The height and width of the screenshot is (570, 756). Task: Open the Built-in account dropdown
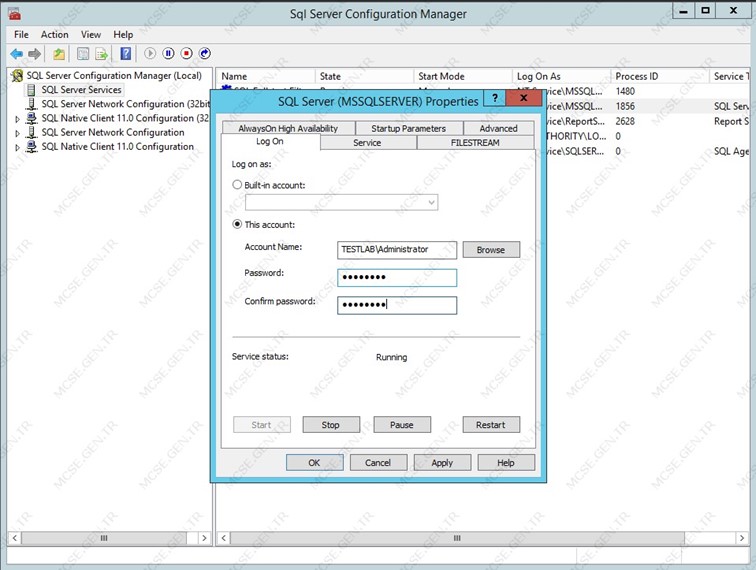tap(432, 203)
